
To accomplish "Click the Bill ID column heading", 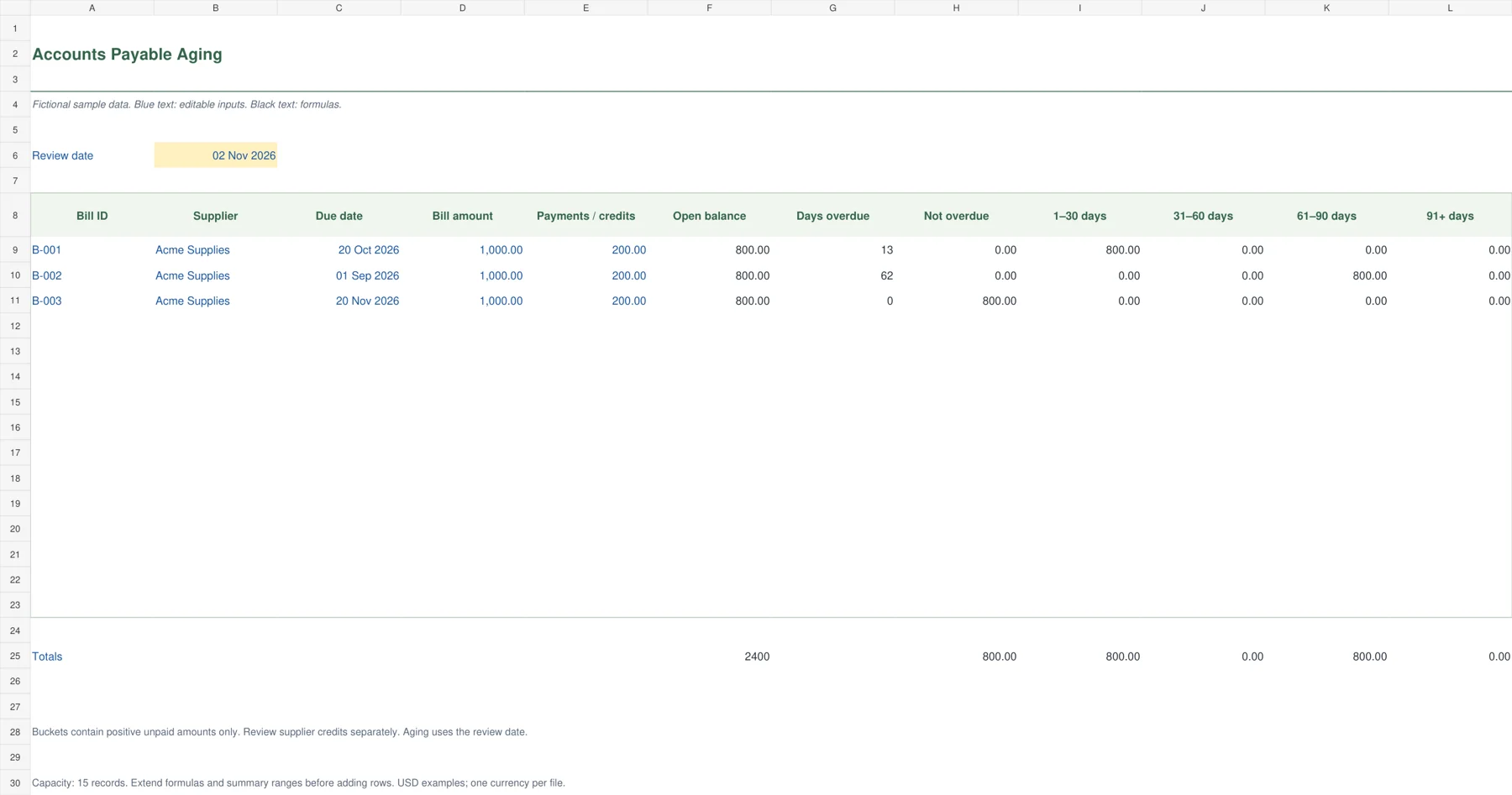I will (92, 216).
